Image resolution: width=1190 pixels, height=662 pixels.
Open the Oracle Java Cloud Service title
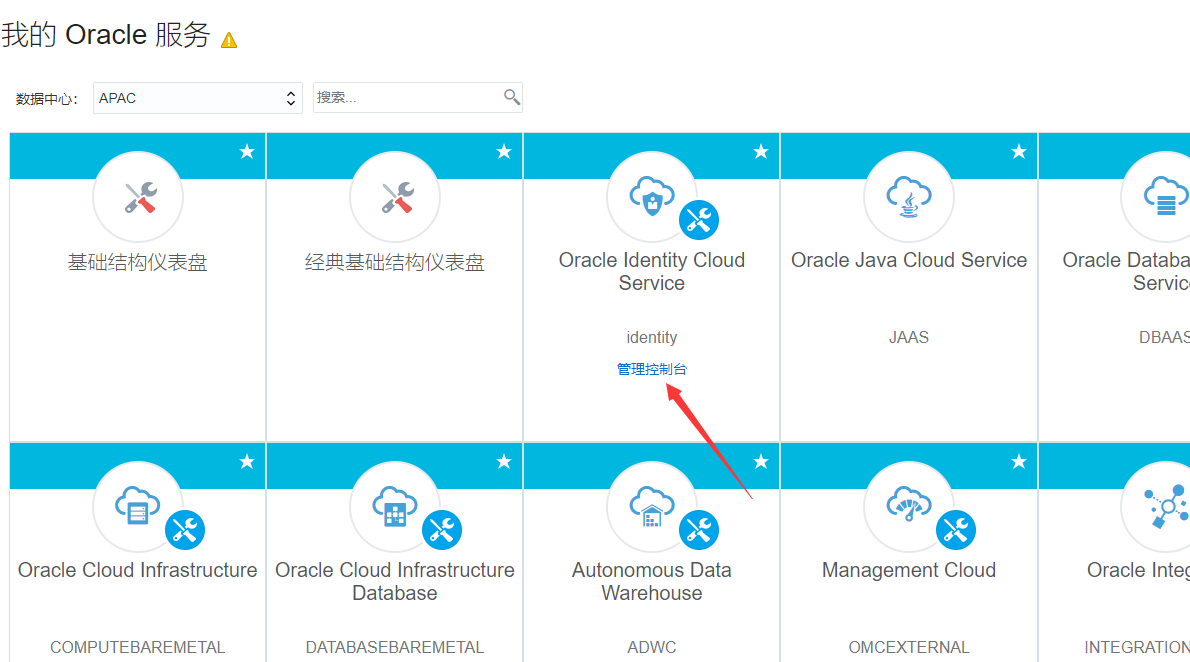[909, 260]
